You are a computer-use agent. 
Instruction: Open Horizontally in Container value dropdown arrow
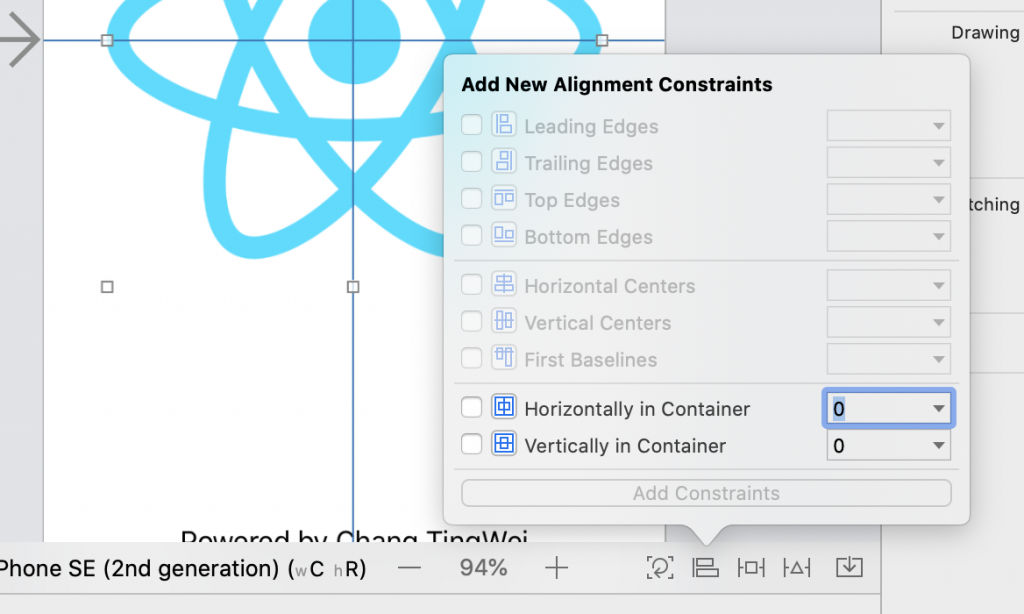(938, 409)
